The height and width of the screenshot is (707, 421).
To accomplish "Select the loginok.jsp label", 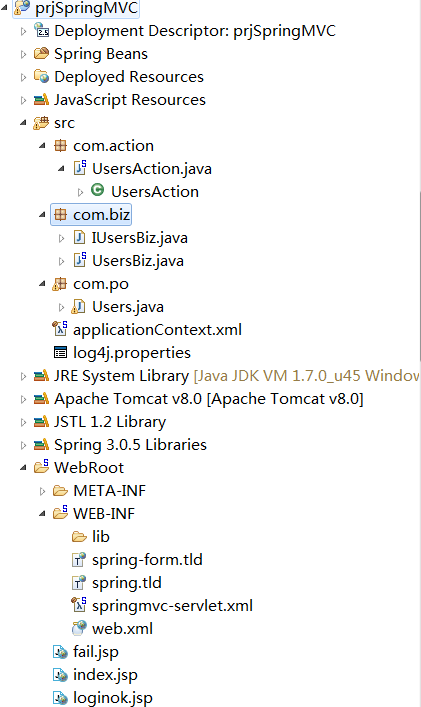I will [x=113, y=698].
